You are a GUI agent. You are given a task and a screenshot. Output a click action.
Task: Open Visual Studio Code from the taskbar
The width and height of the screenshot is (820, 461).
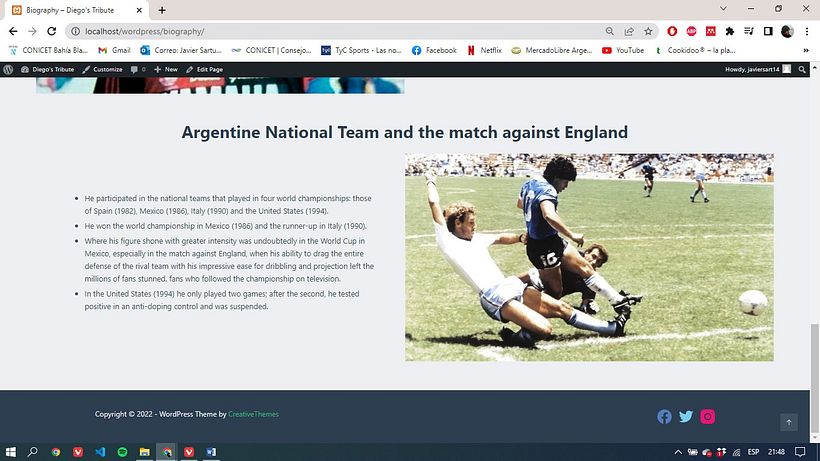pos(100,452)
